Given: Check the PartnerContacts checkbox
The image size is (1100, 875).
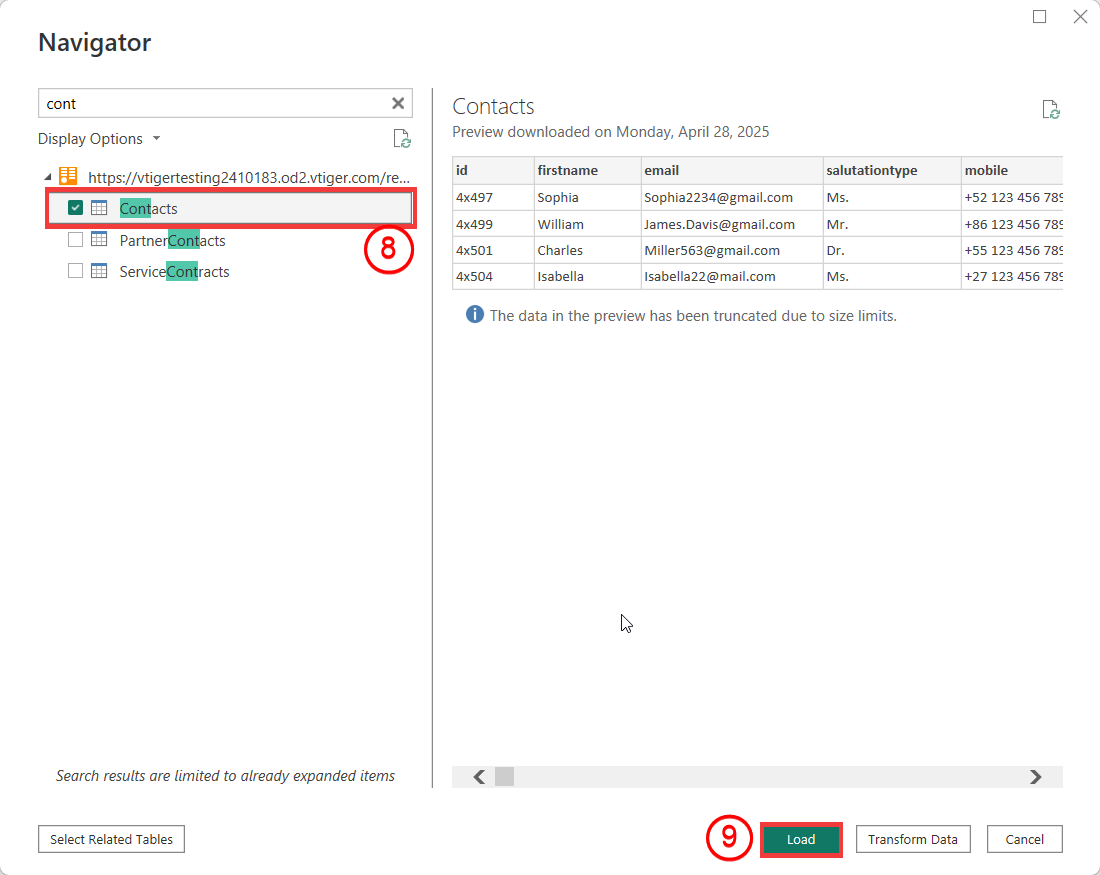Looking at the screenshot, I should pyautogui.click(x=75, y=240).
